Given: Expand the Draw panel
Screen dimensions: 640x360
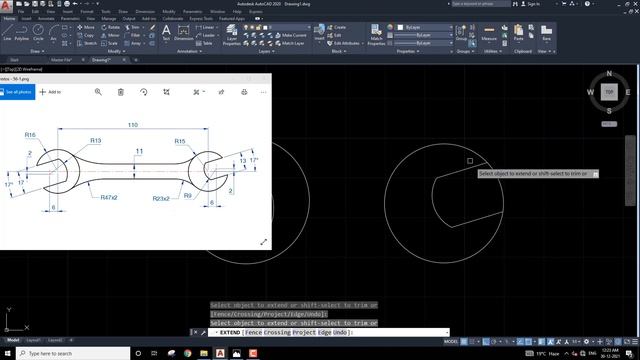Looking at the screenshot, I should click(x=38, y=51).
